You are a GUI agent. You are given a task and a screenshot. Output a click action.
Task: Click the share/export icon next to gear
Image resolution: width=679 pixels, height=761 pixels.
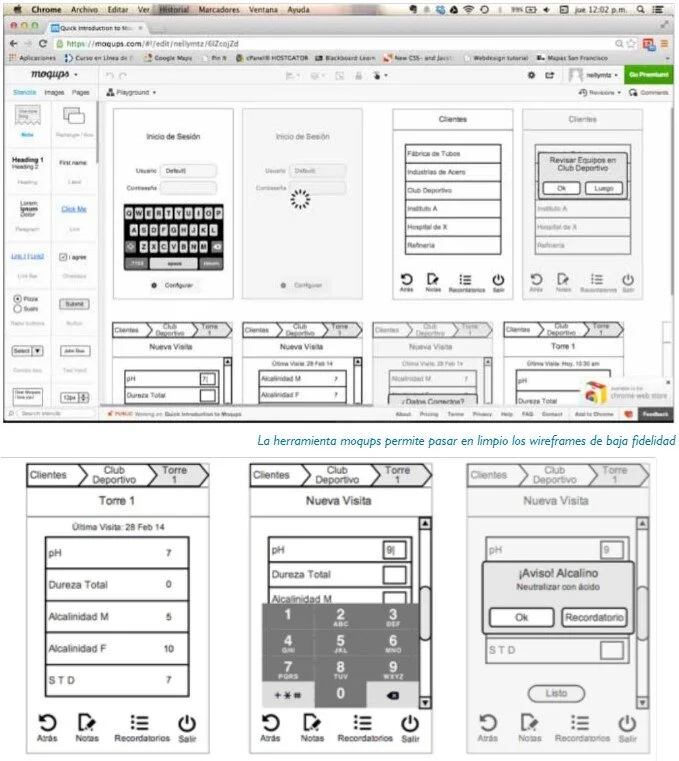point(549,75)
